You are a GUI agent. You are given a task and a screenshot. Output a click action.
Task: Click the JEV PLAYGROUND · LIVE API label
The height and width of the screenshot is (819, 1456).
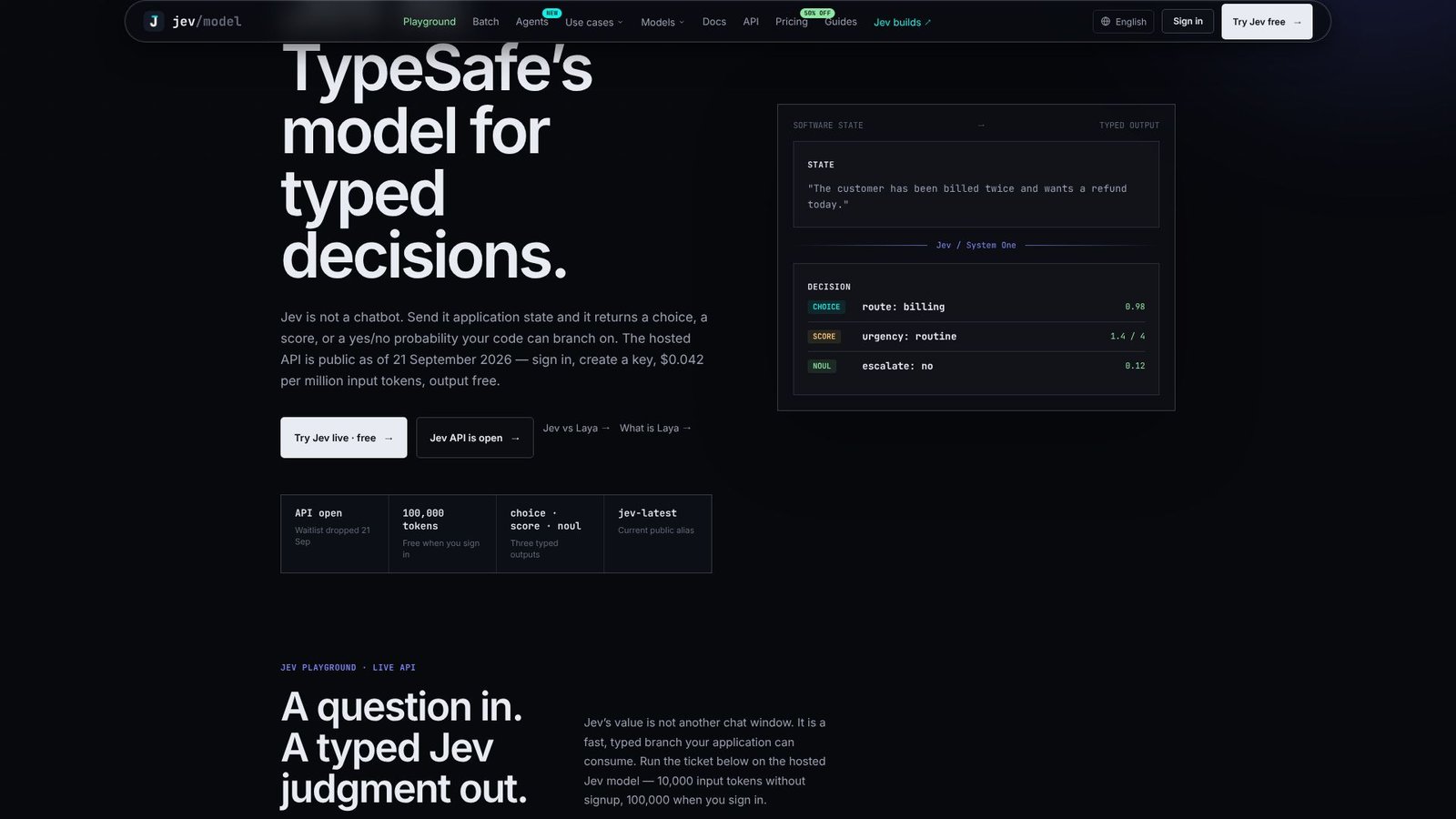point(348,668)
